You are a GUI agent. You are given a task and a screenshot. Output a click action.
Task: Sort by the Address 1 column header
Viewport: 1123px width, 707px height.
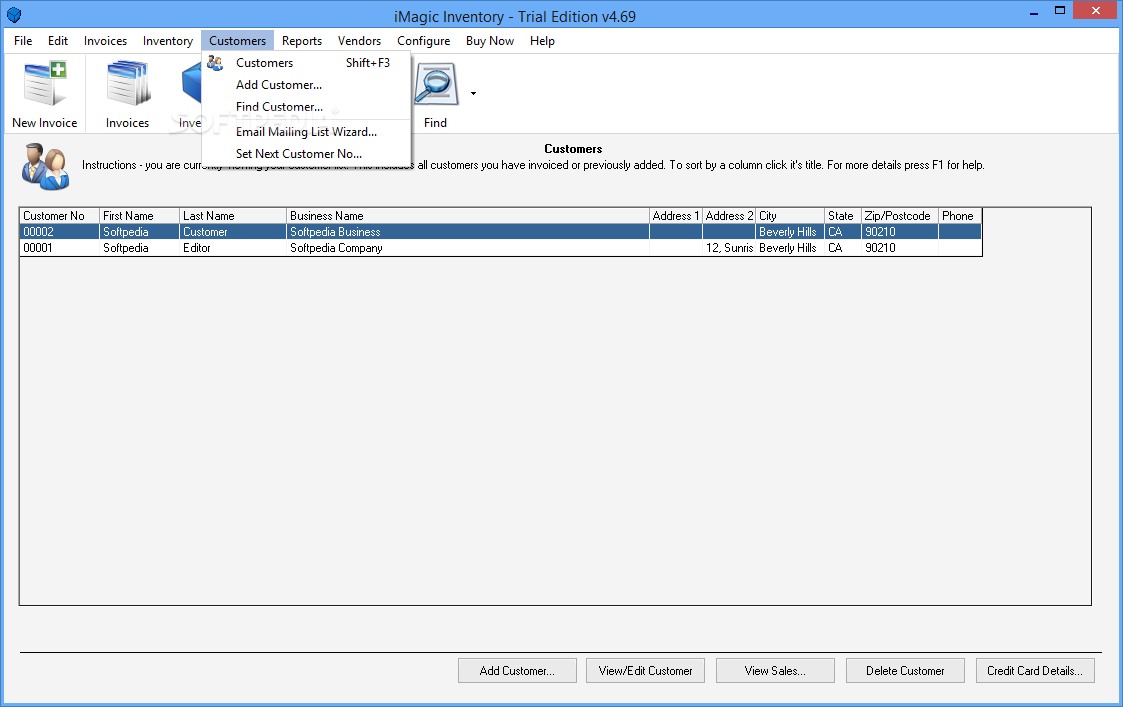coord(675,216)
